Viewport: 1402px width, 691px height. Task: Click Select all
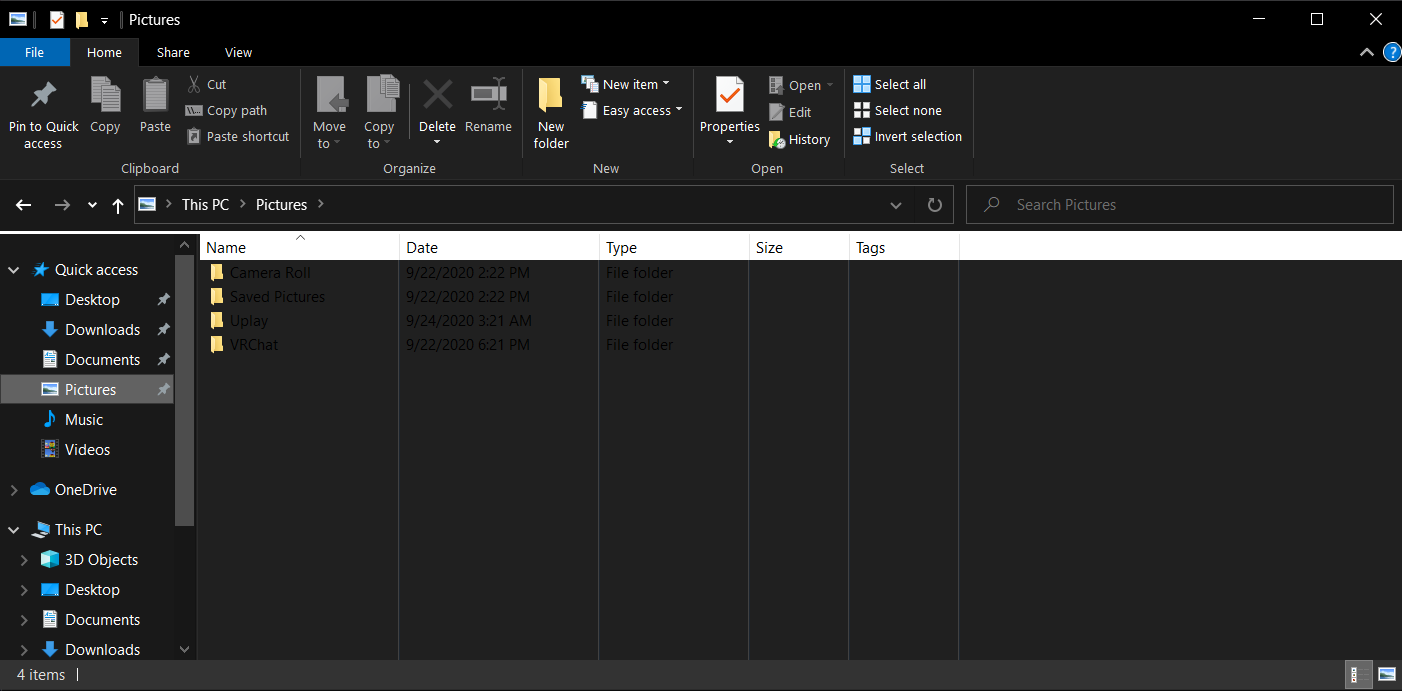890,85
